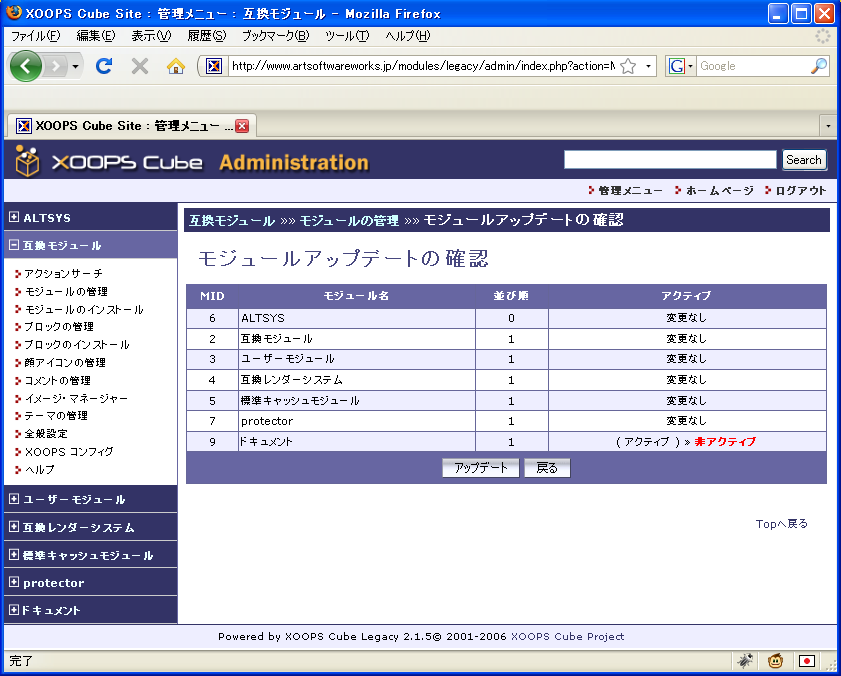Click the XOOPS Cube logo
Viewport: 841px width, 676px height.
(x=110, y=161)
